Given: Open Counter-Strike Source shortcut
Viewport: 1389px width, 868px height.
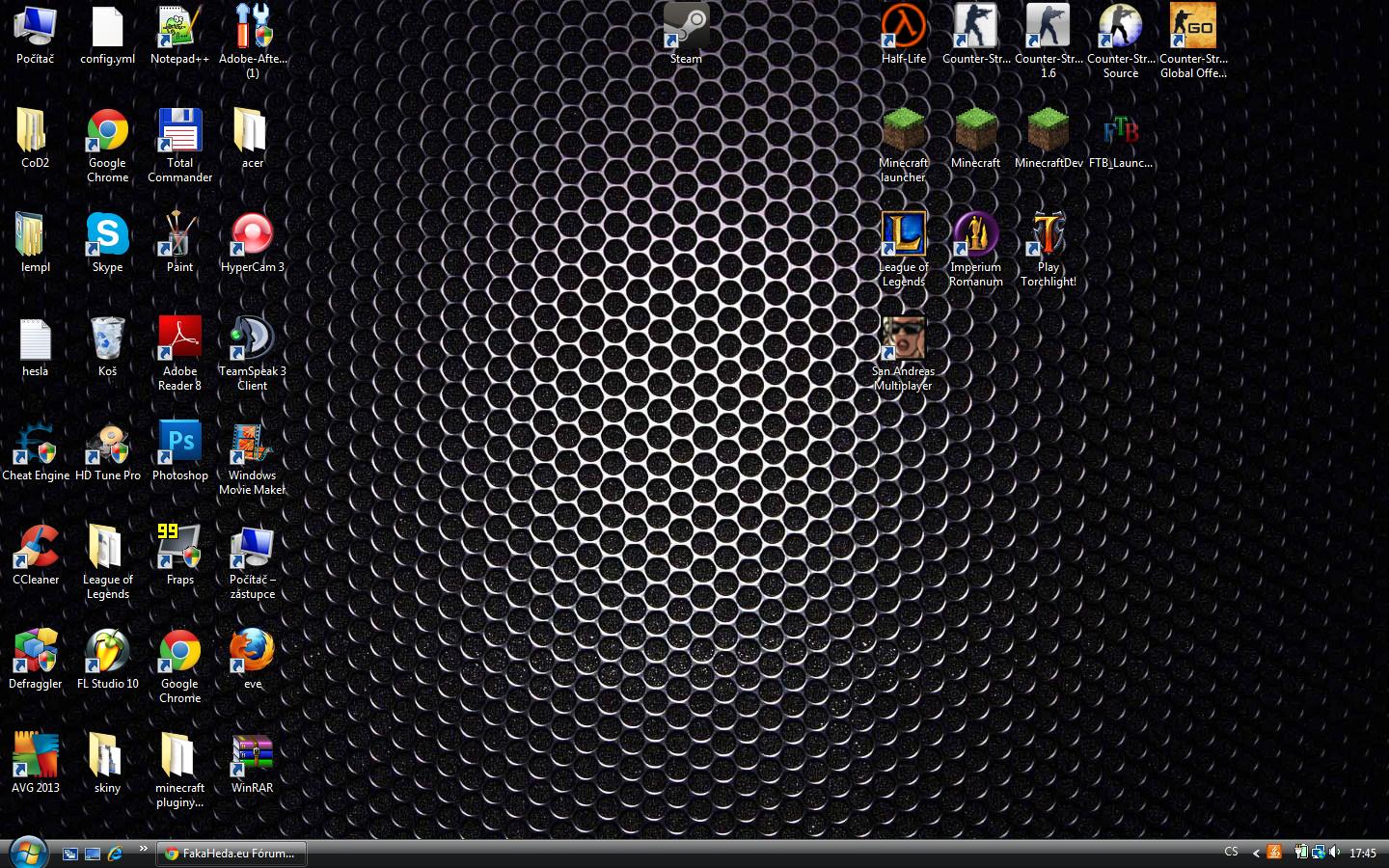Looking at the screenshot, I should [x=1121, y=41].
